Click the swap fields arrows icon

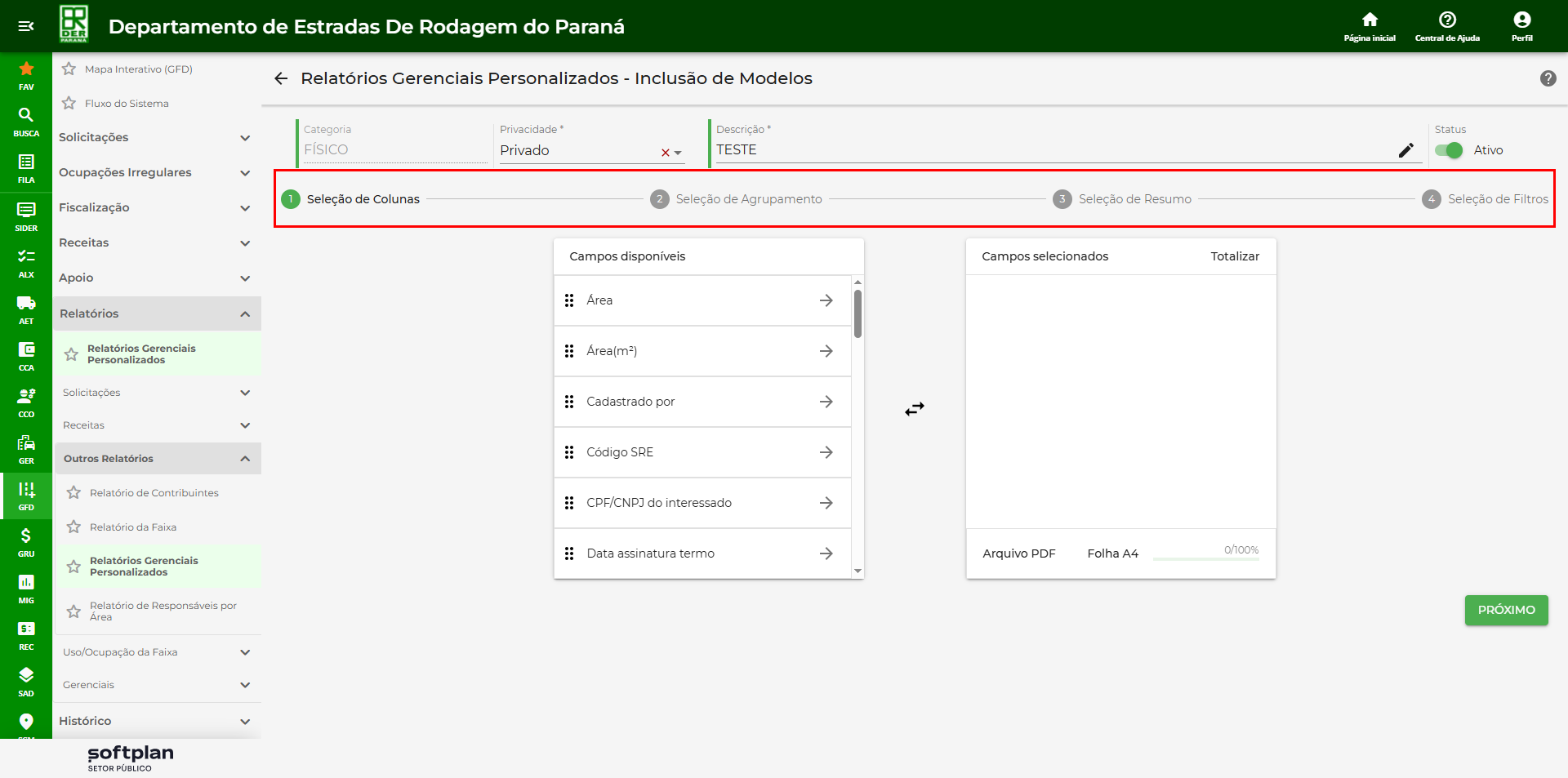click(914, 409)
